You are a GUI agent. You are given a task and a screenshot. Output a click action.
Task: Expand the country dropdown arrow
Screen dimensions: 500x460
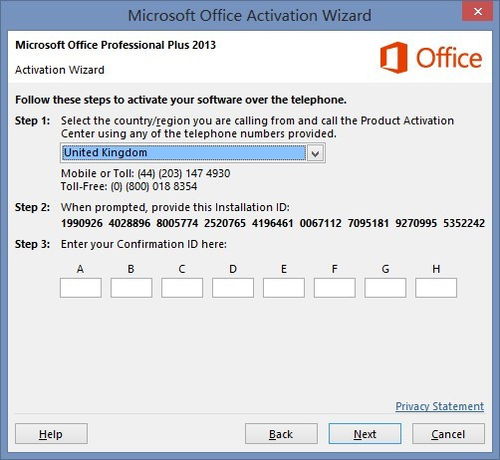coord(315,153)
